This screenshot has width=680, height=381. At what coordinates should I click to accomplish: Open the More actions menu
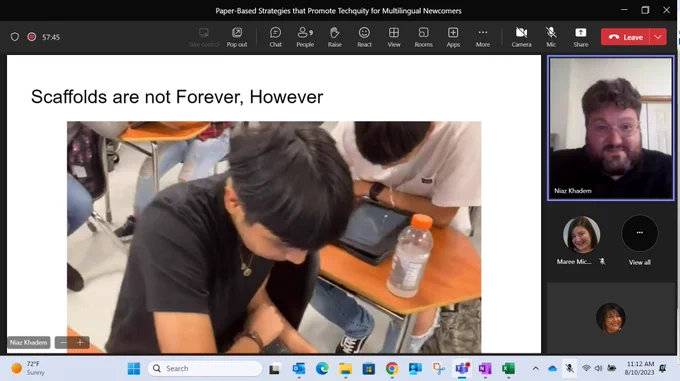click(x=483, y=37)
